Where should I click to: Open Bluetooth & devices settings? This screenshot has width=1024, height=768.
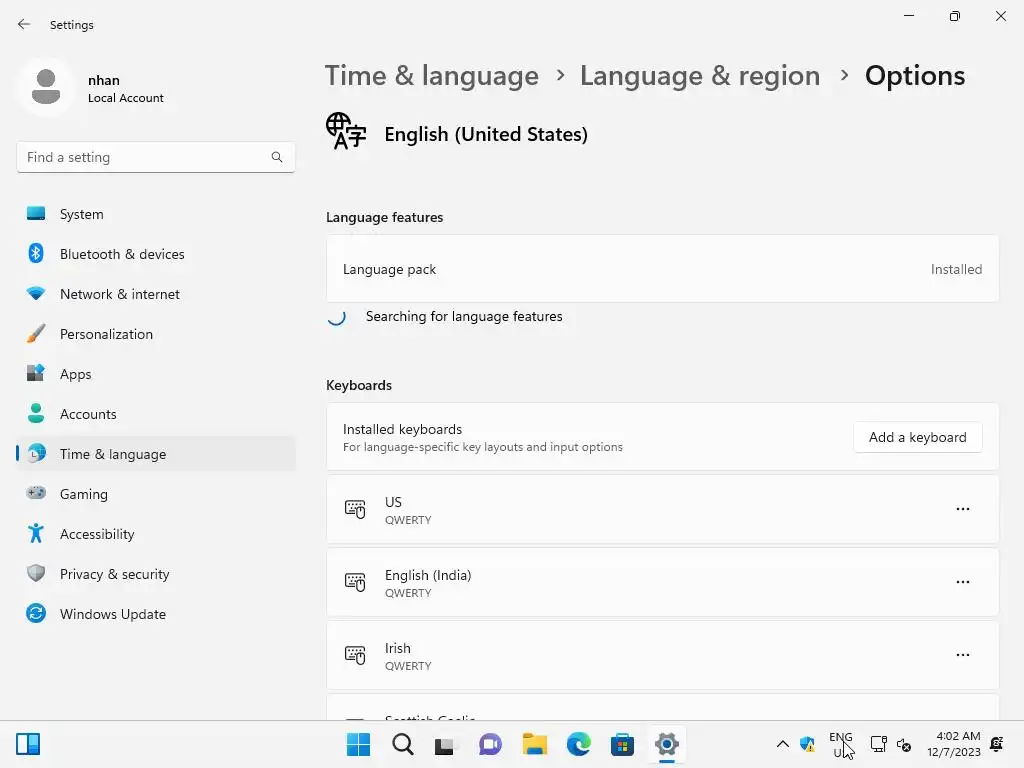click(155, 254)
